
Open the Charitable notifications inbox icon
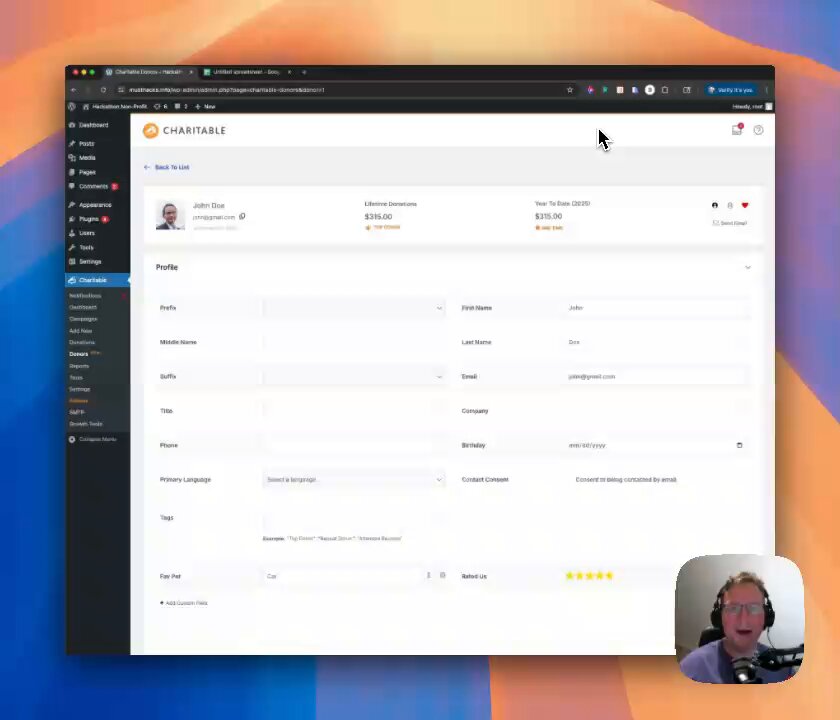(737, 130)
